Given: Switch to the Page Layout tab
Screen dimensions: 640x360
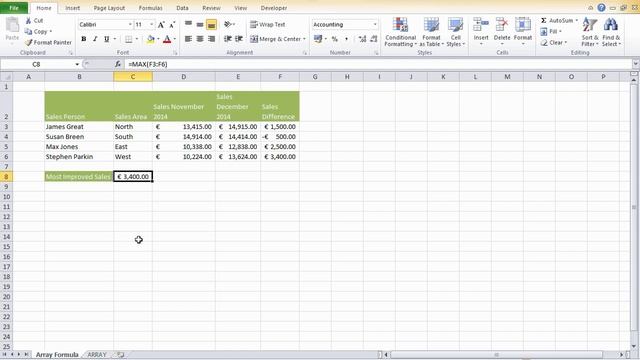Looking at the screenshot, I should coord(109,8).
